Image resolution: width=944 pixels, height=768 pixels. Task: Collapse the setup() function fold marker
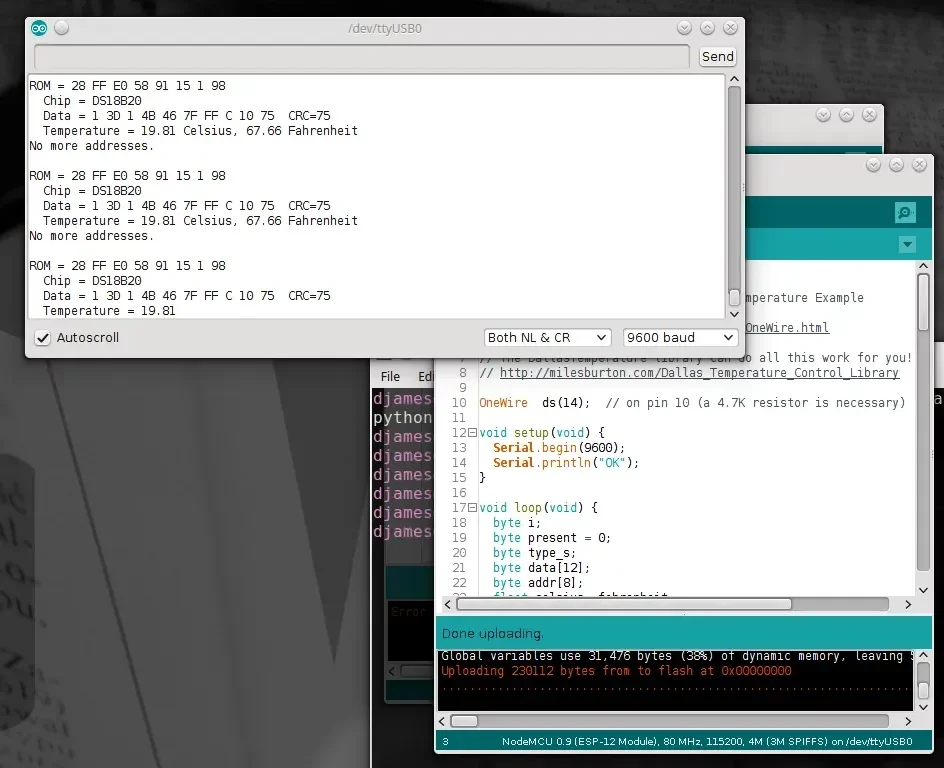tap(473, 433)
